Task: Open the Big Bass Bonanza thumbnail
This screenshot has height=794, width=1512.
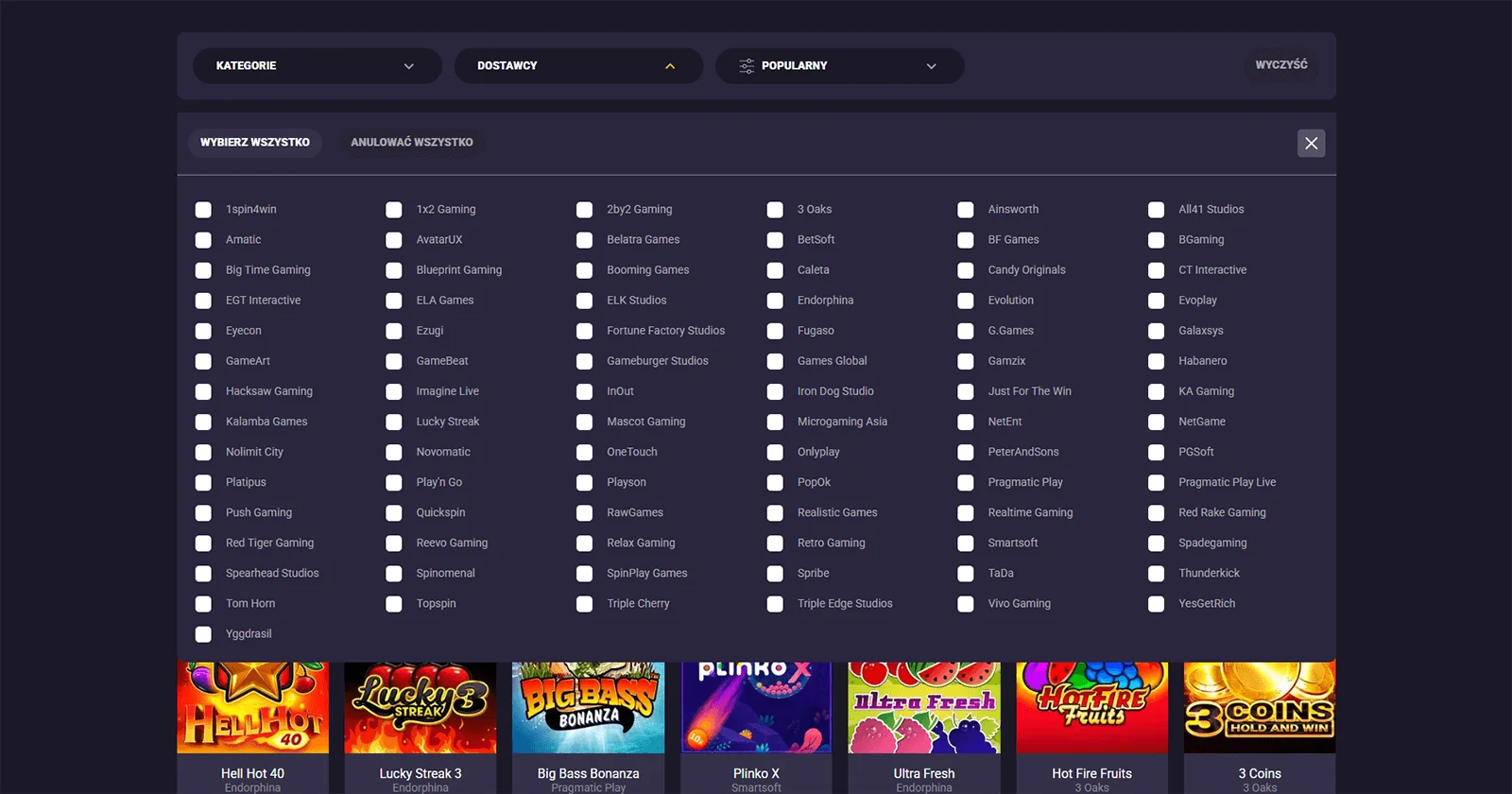Action: [589, 708]
